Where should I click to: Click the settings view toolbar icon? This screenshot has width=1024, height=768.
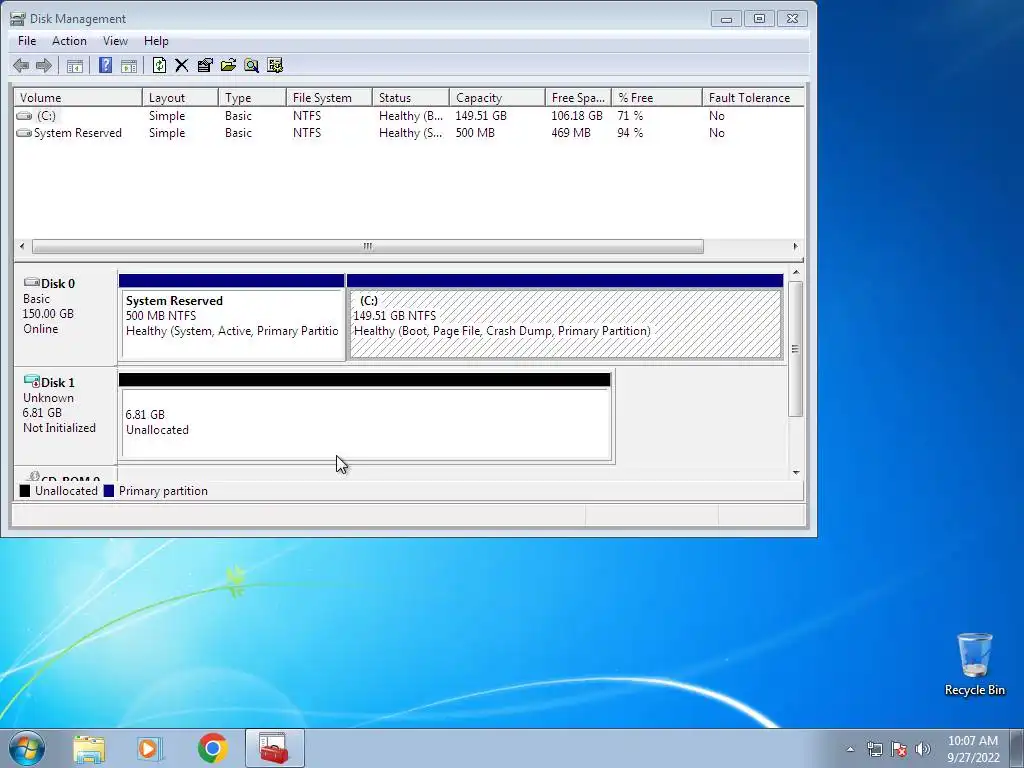(x=275, y=65)
